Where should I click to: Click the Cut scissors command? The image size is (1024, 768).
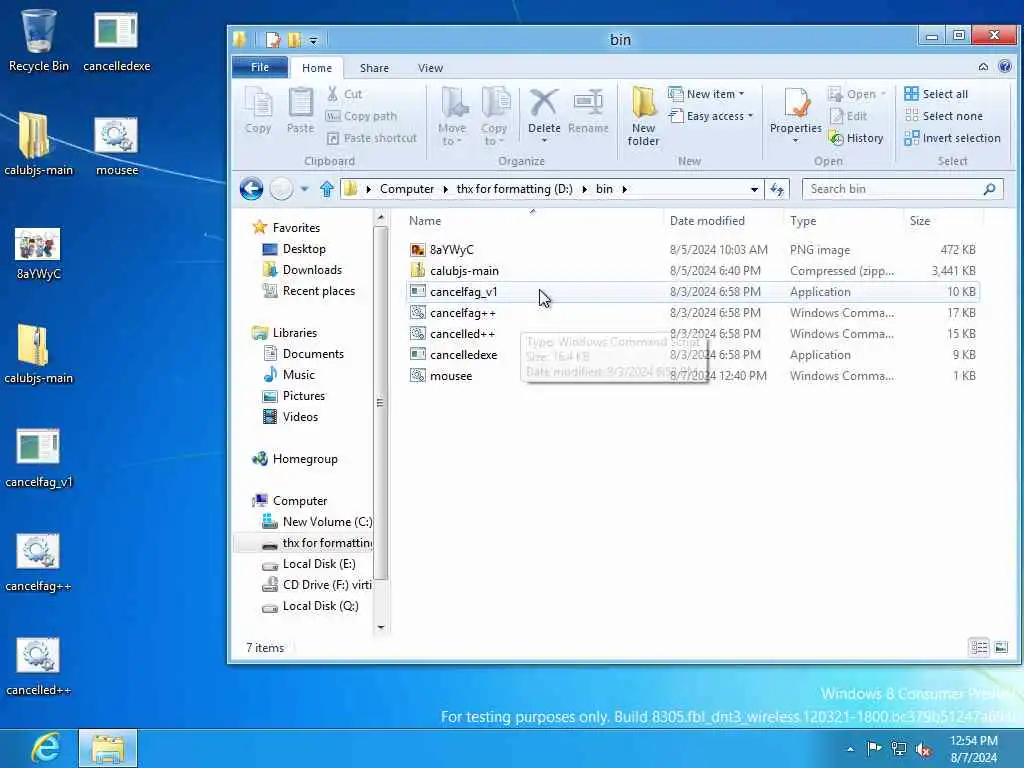point(344,94)
